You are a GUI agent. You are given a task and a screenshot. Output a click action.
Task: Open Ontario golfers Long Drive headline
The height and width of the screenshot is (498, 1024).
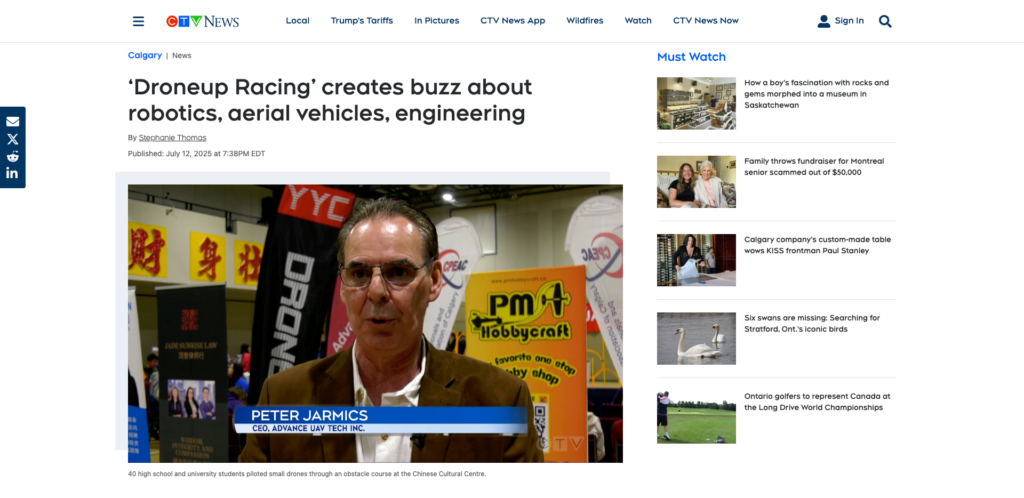817,402
